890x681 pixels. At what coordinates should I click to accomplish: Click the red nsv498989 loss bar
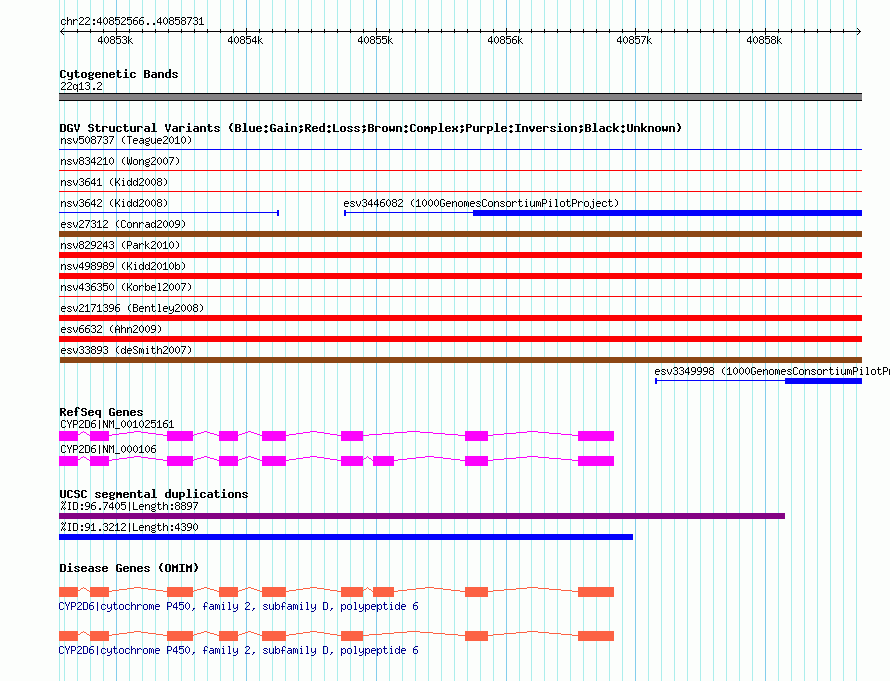460,276
